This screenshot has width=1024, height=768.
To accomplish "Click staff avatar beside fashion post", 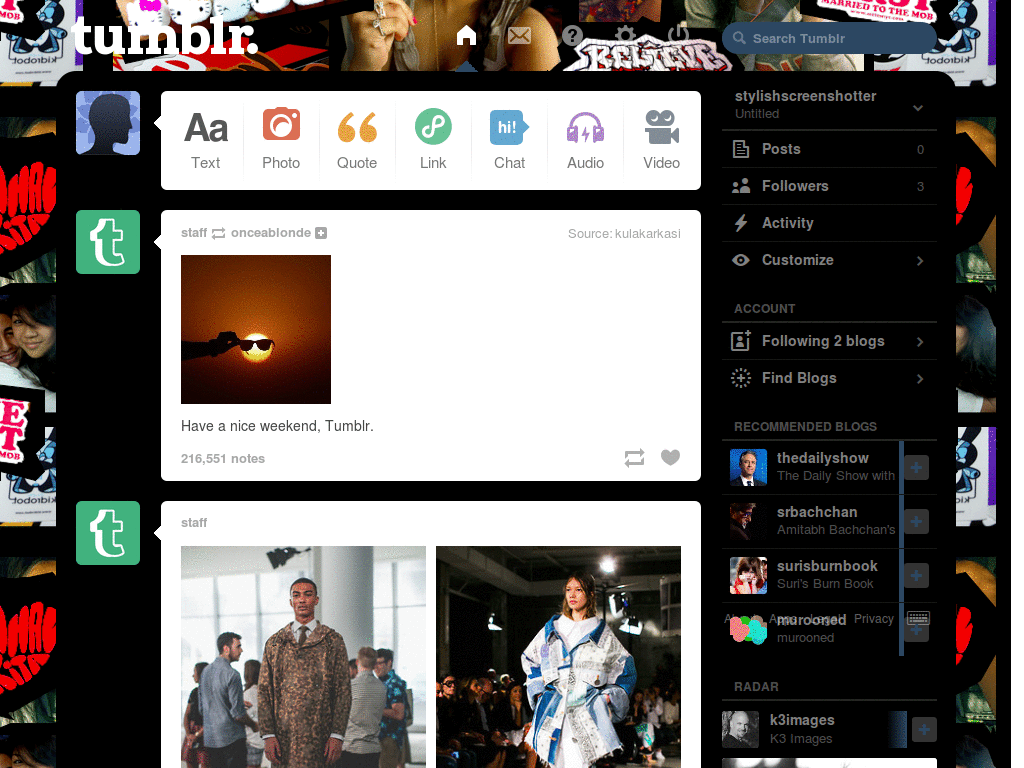I will click(x=108, y=533).
